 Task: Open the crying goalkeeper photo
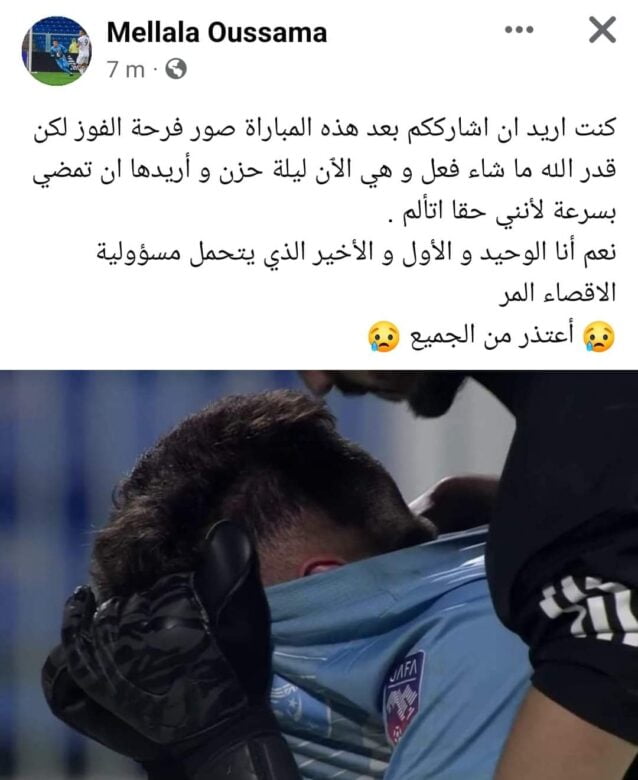[x=319, y=575]
